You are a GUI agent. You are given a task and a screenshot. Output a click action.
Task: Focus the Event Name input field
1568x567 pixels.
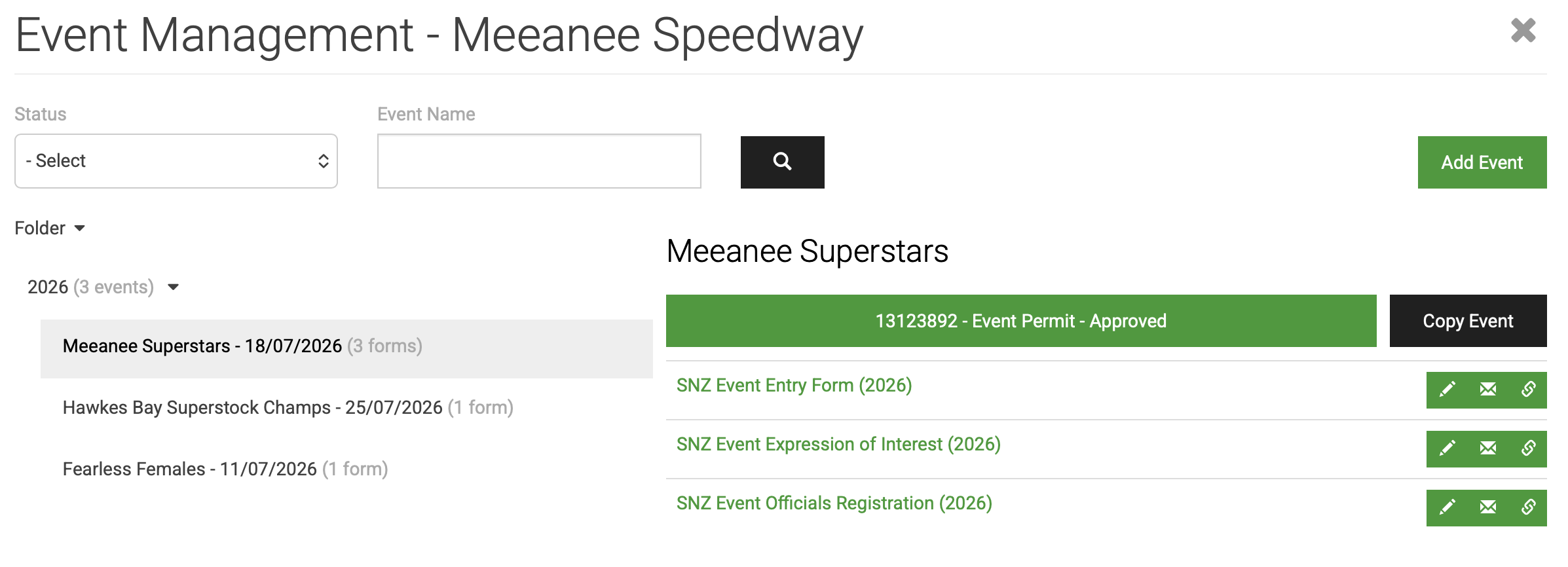[x=539, y=161]
